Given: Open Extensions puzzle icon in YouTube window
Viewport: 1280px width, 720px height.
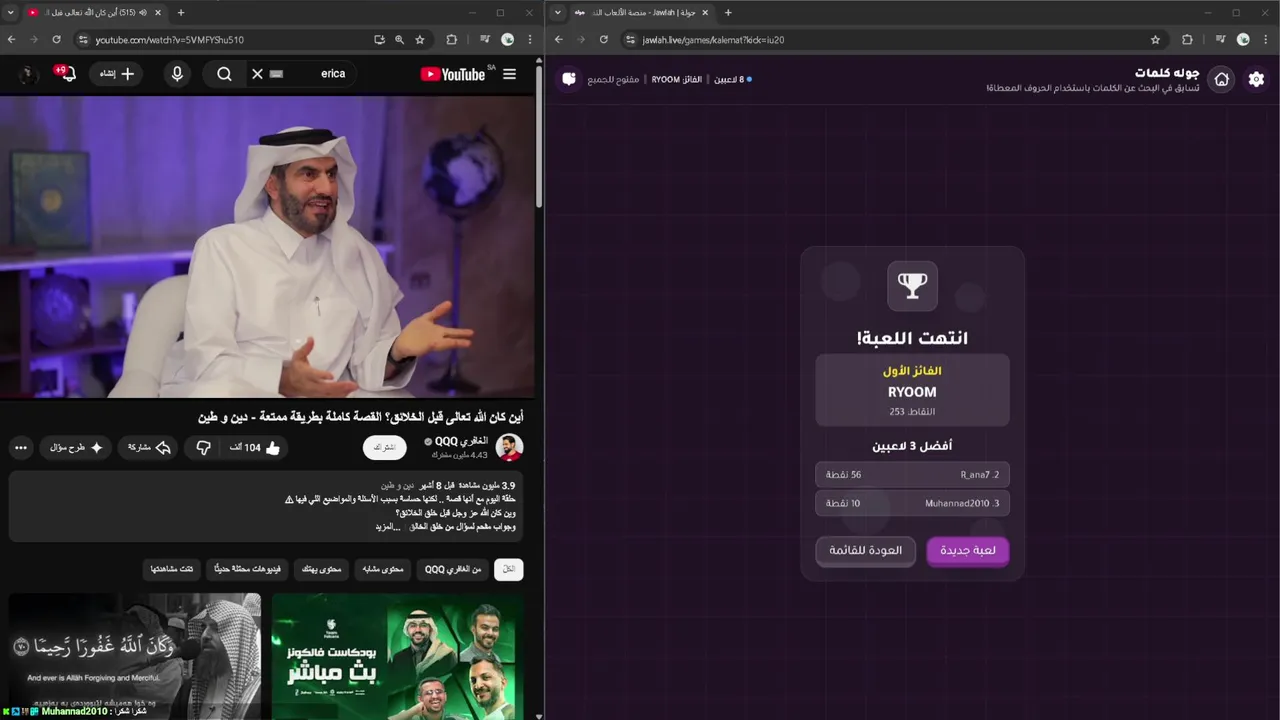Looking at the screenshot, I should [452, 40].
